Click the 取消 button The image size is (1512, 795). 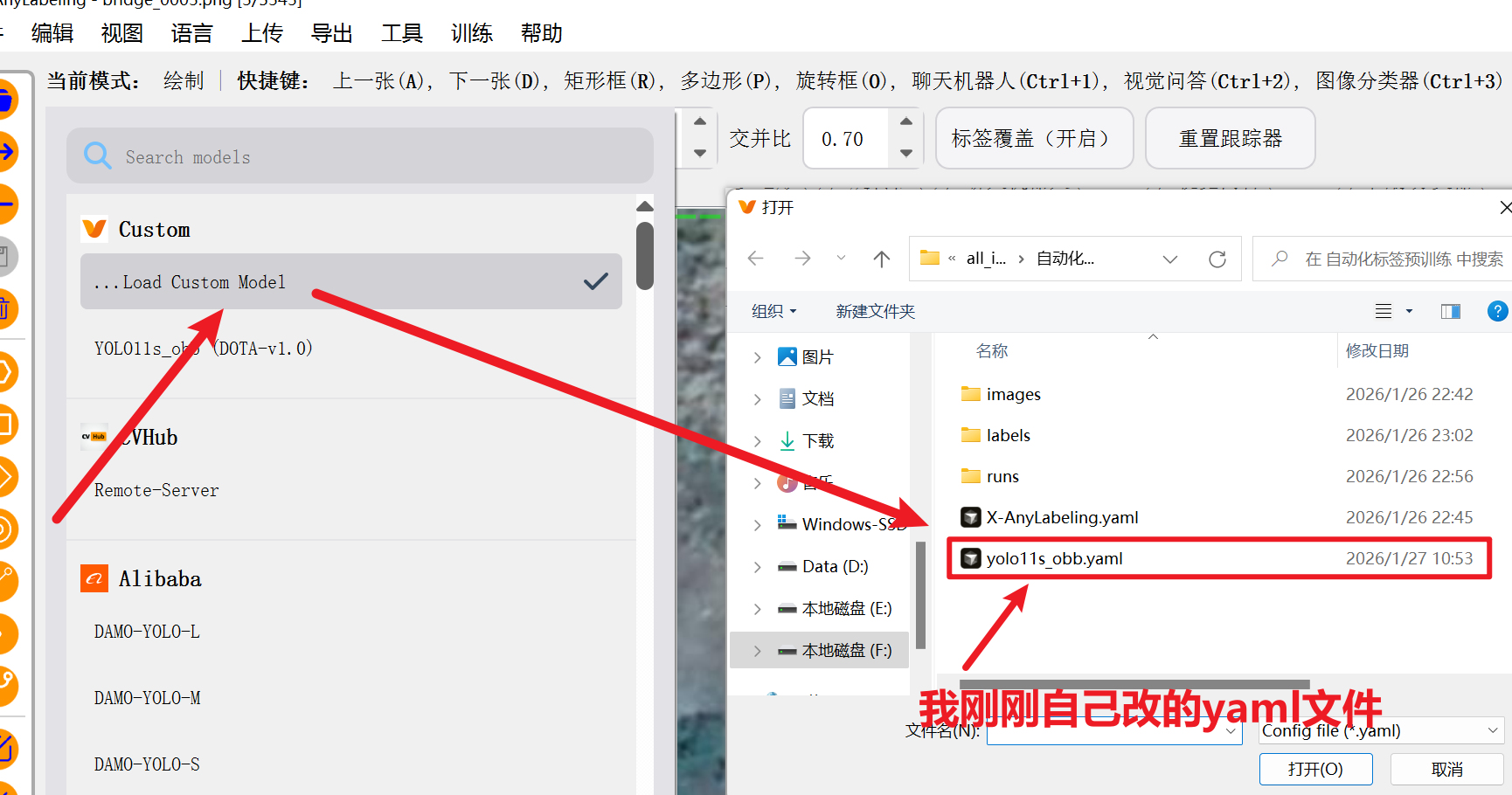coord(1447,769)
